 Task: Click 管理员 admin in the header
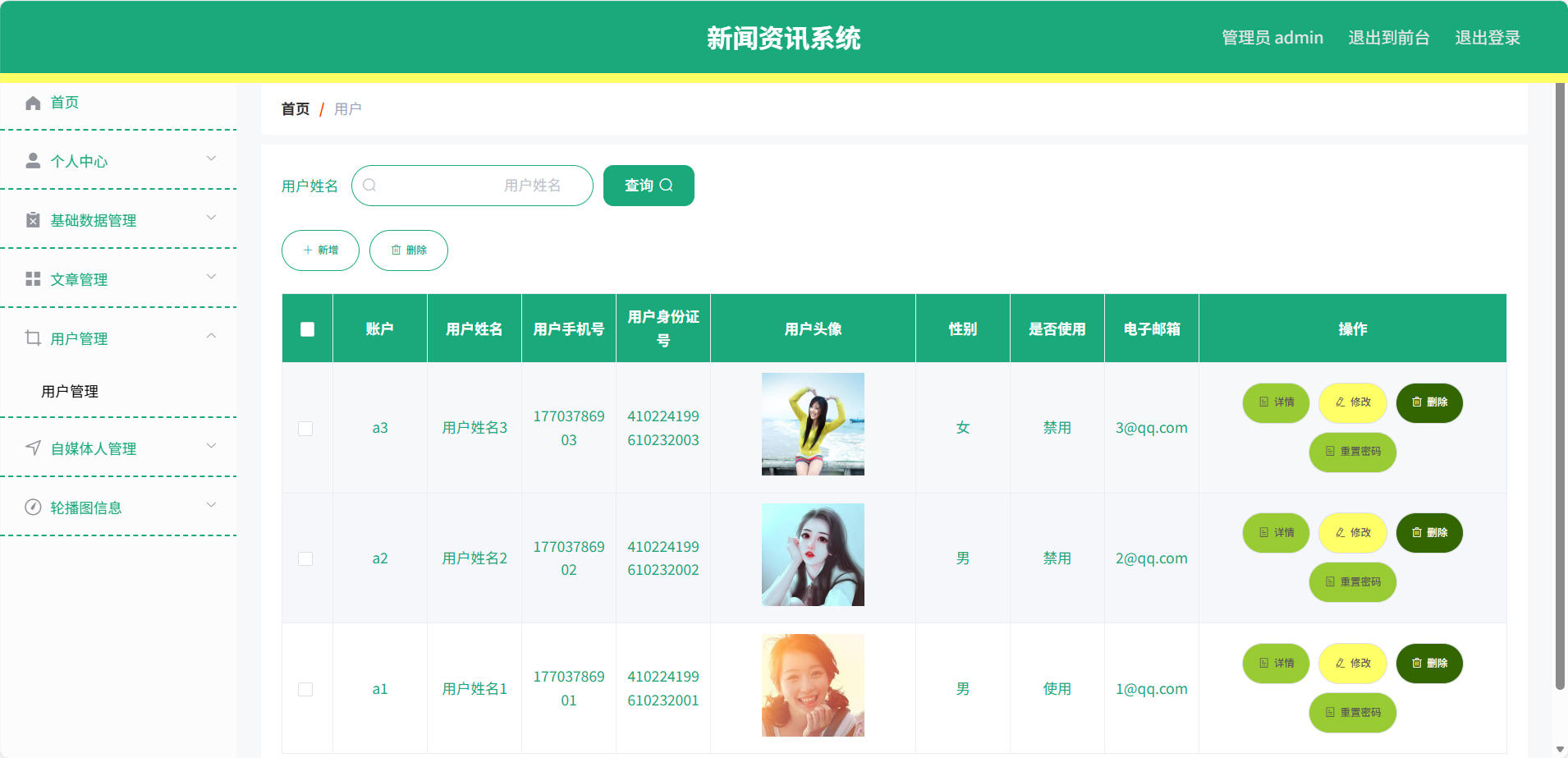1272,38
